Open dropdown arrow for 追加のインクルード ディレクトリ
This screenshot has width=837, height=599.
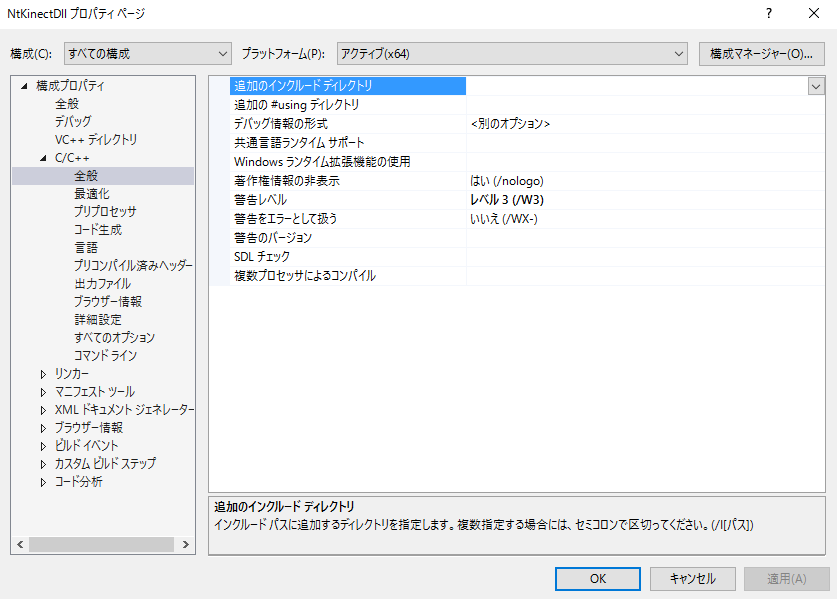pos(815,86)
